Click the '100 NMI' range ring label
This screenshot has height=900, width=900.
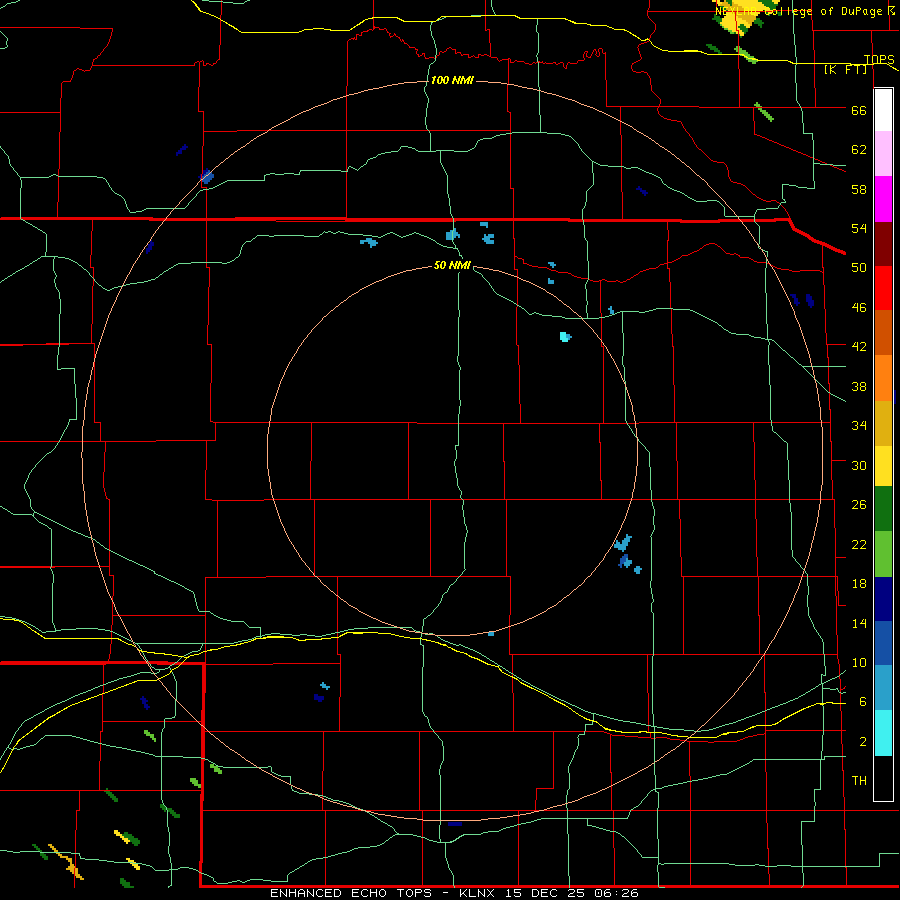(452, 80)
